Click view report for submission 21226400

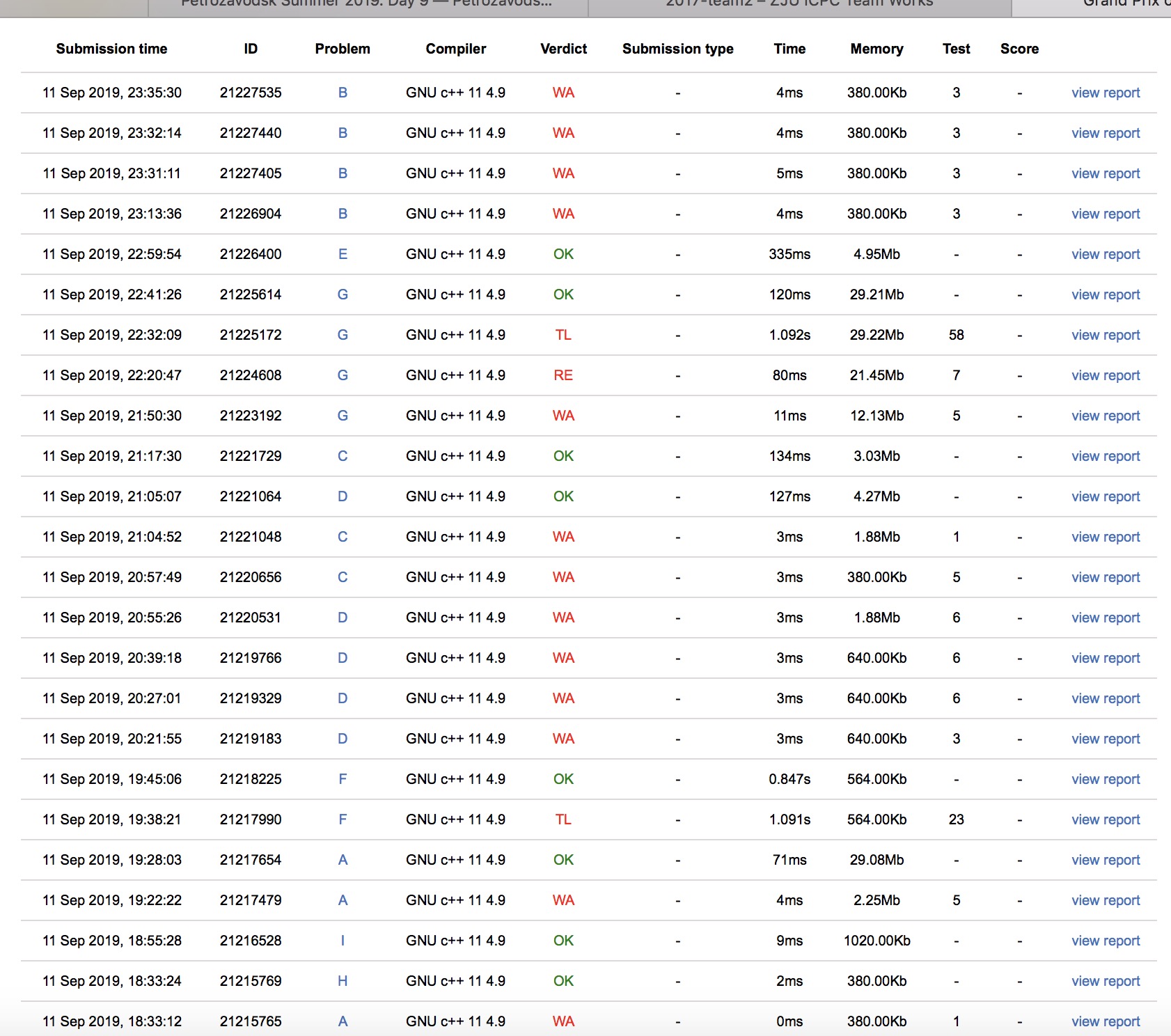tap(1105, 254)
